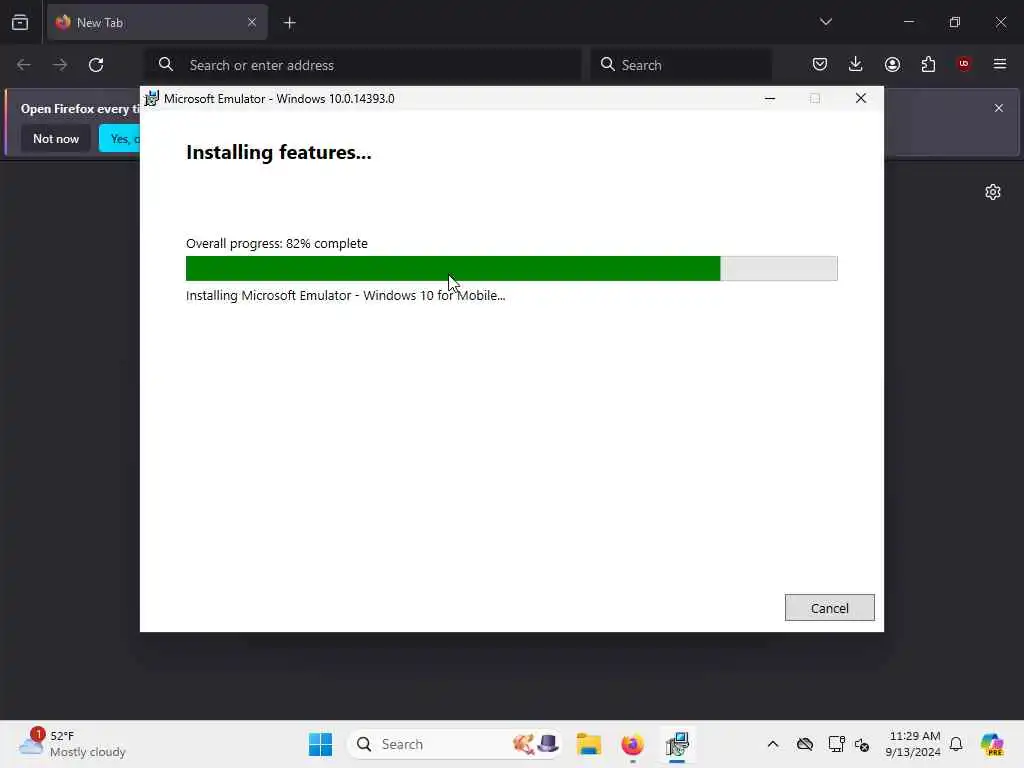Select the New Tab tab in Firefox

[157, 23]
